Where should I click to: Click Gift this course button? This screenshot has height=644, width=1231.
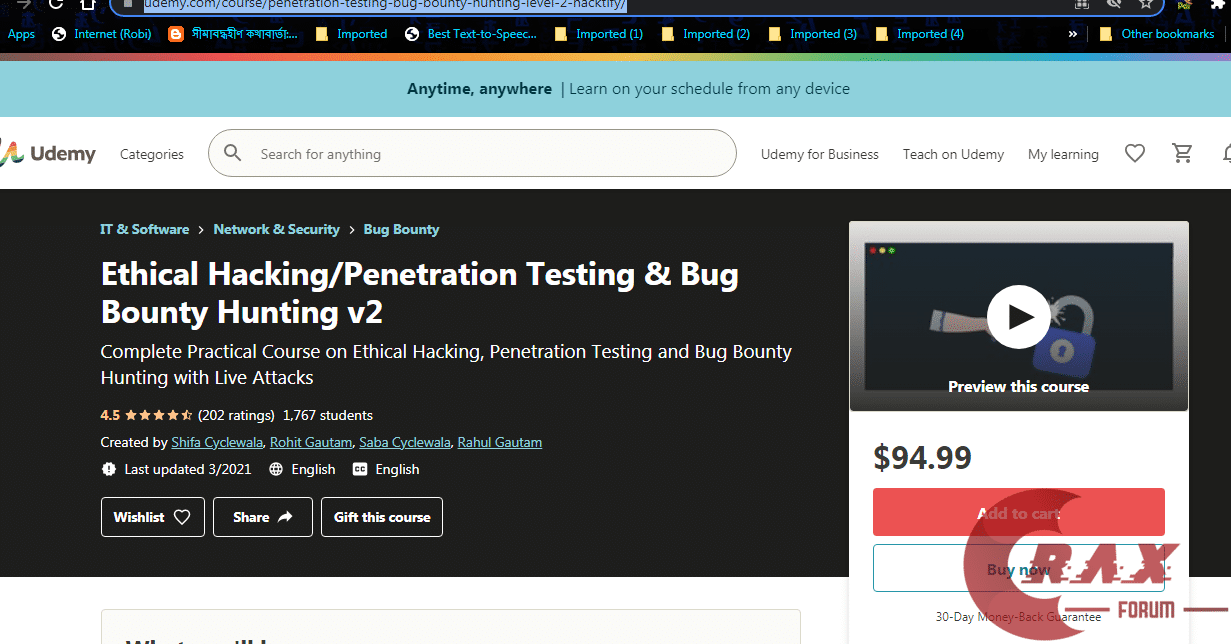382,517
